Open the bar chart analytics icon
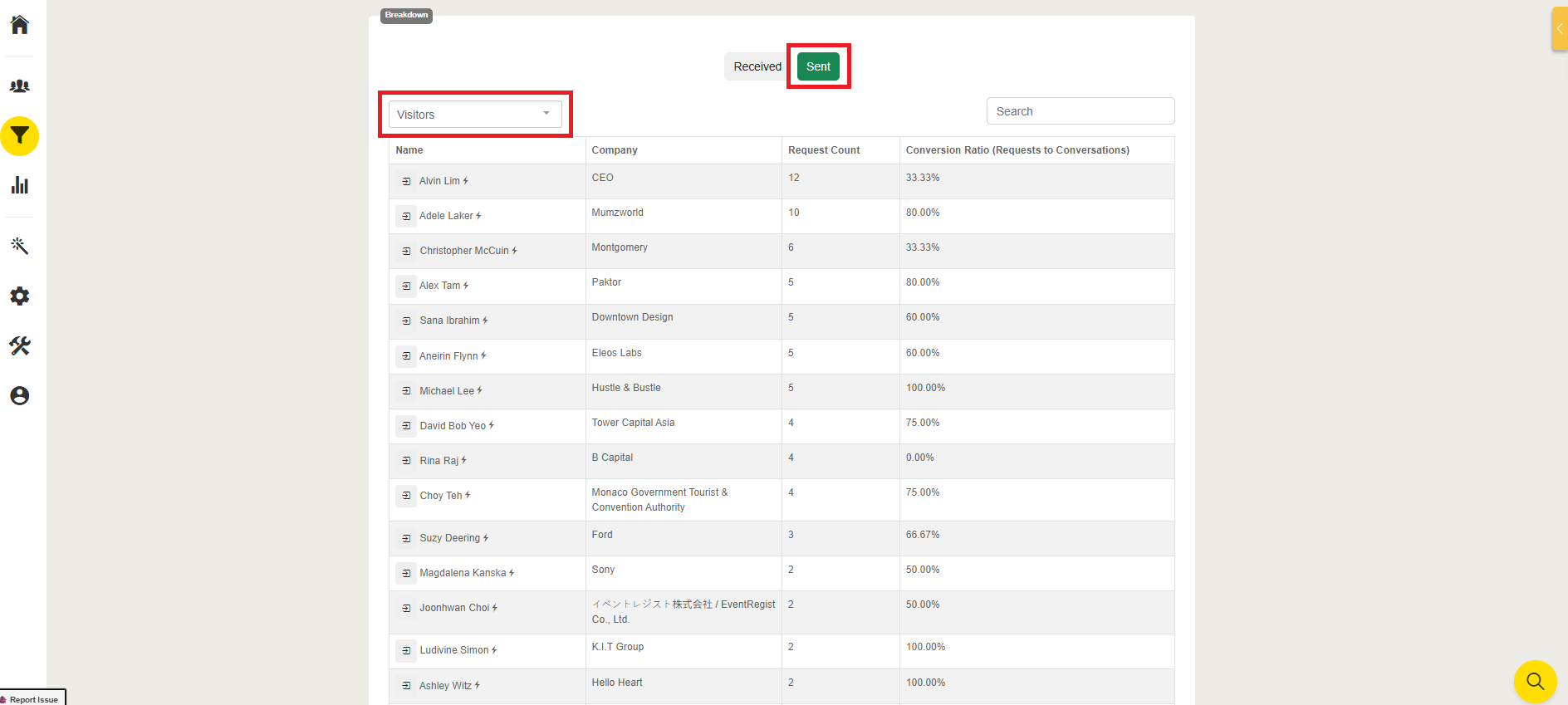This screenshot has width=1568, height=705. tap(19, 185)
